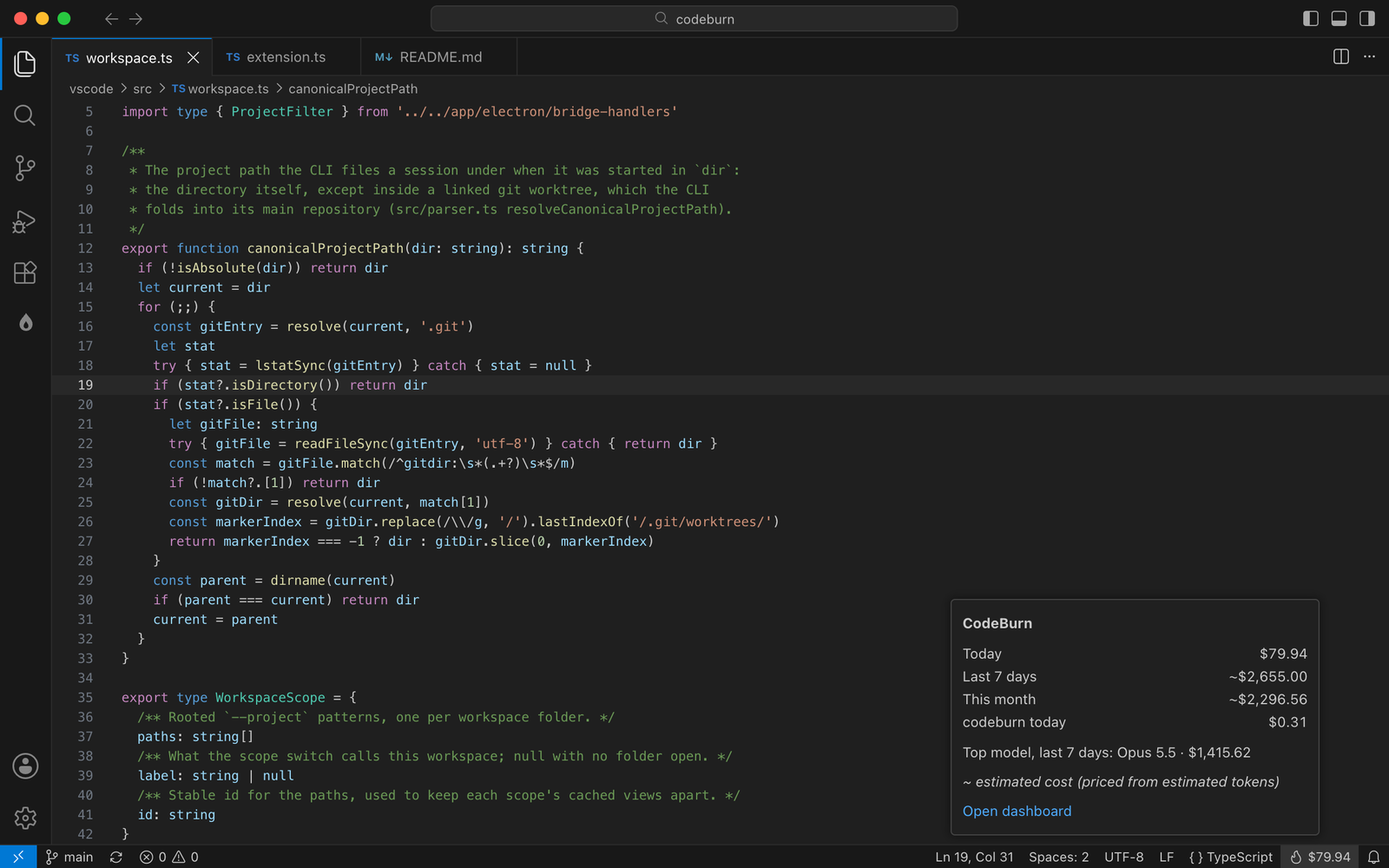Open the Accounts icon in activity bar
The width and height of the screenshot is (1389, 868).
[25, 766]
